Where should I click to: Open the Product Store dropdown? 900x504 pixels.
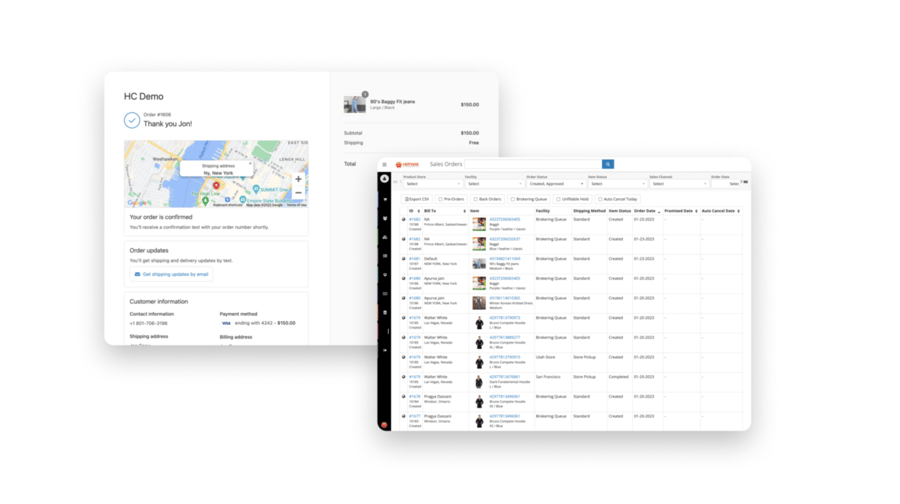tap(431, 184)
